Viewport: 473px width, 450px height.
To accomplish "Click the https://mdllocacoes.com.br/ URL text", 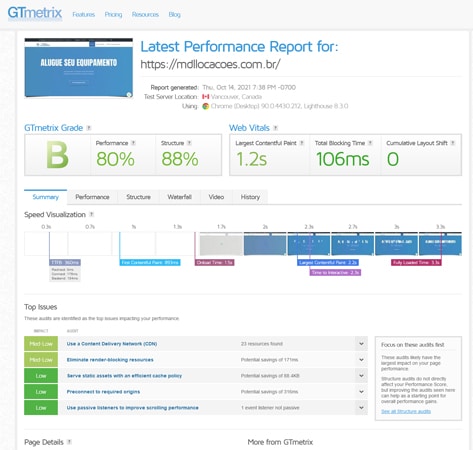I will (210, 64).
